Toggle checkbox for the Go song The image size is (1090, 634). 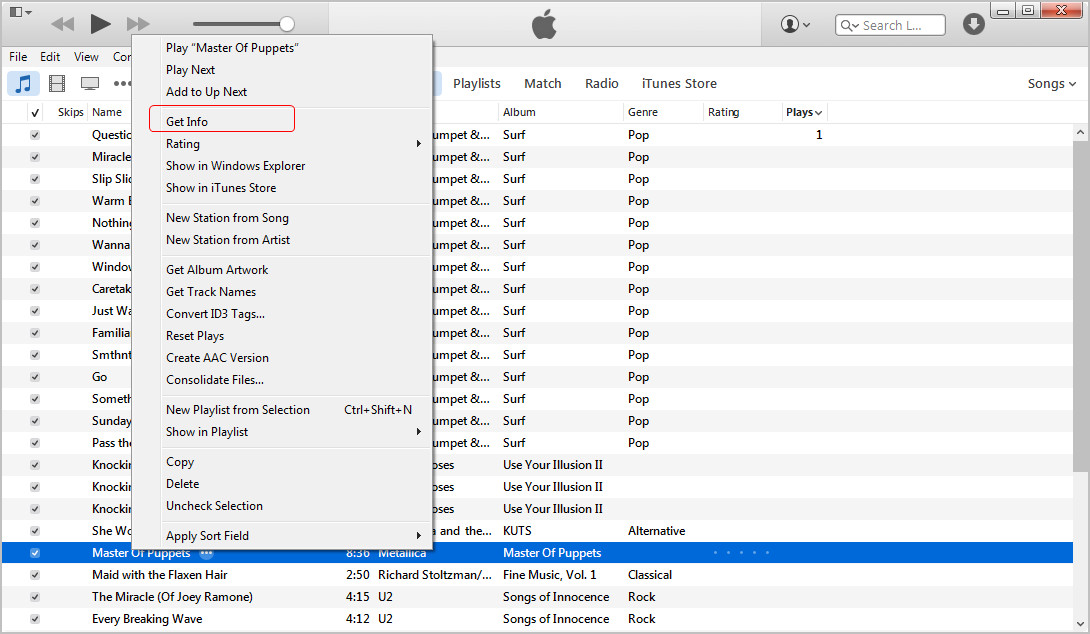tap(35, 377)
